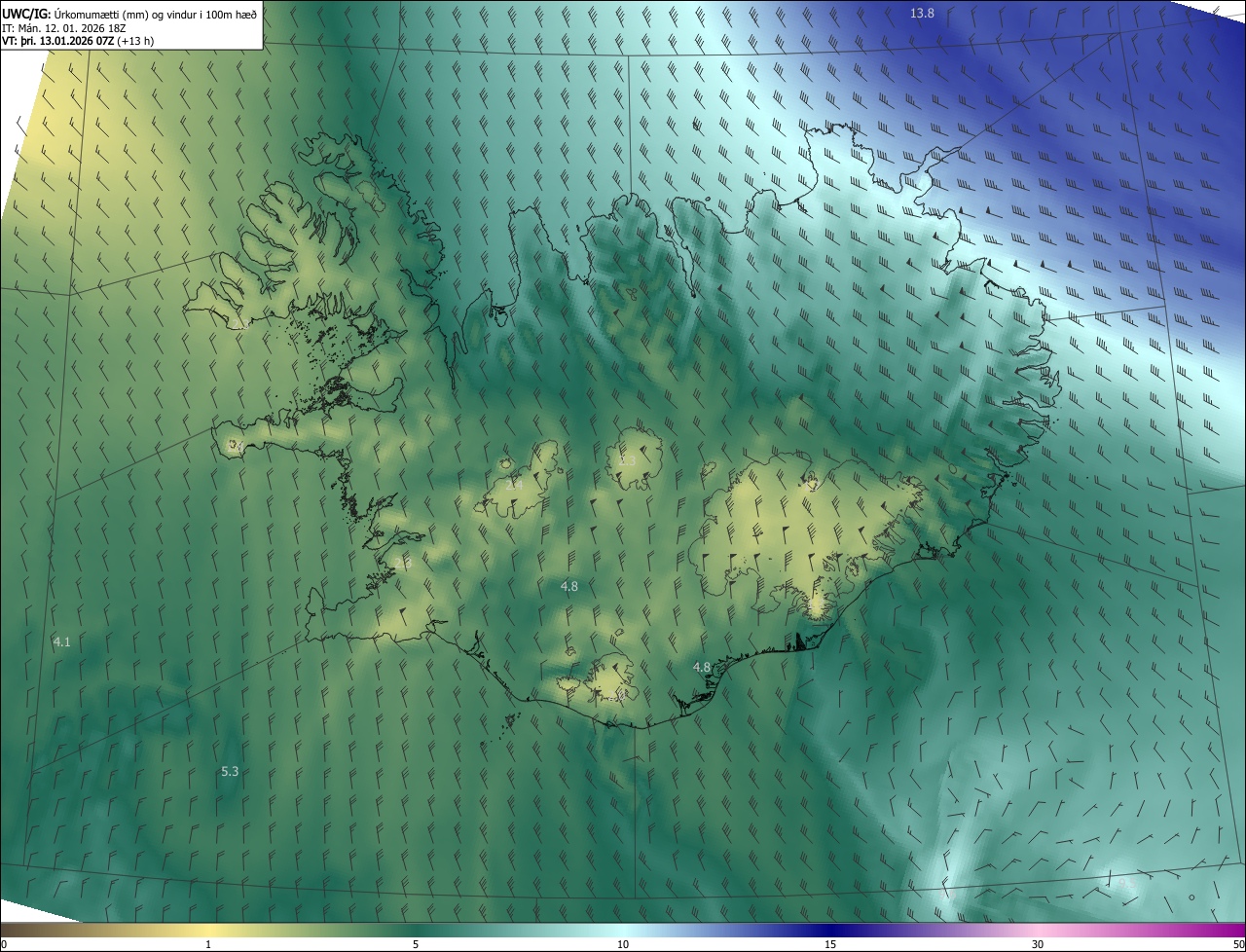This screenshot has width=1246, height=952.
Task: Click the "VT: þri. 13.01.2026 07Z (+13 h)" line
Action: (x=78, y=41)
